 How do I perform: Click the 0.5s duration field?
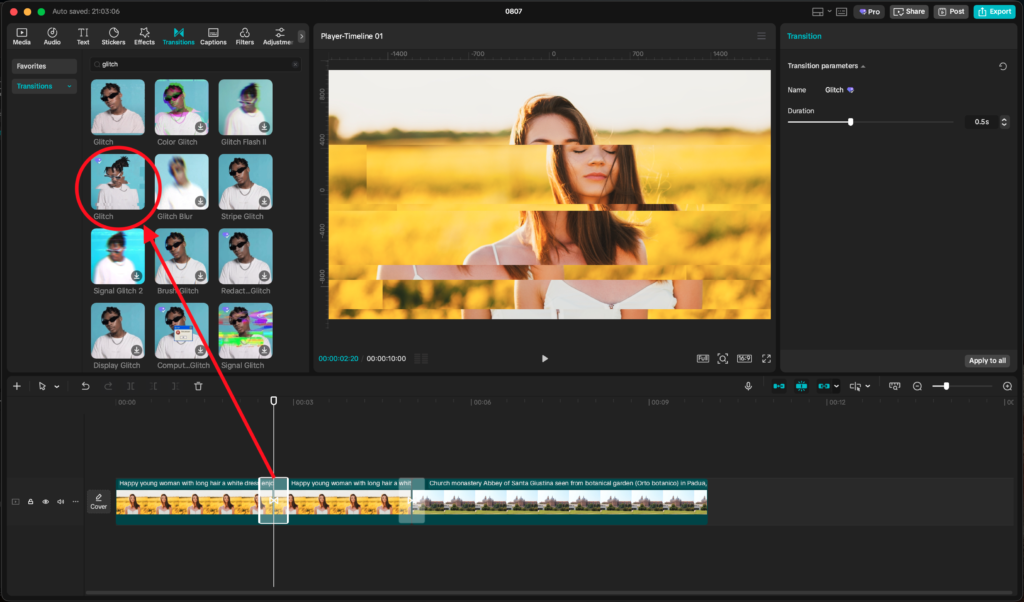[x=982, y=121]
